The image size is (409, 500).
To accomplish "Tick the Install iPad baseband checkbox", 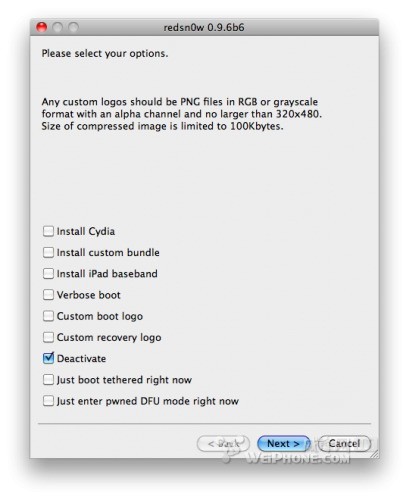I will coord(48,274).
